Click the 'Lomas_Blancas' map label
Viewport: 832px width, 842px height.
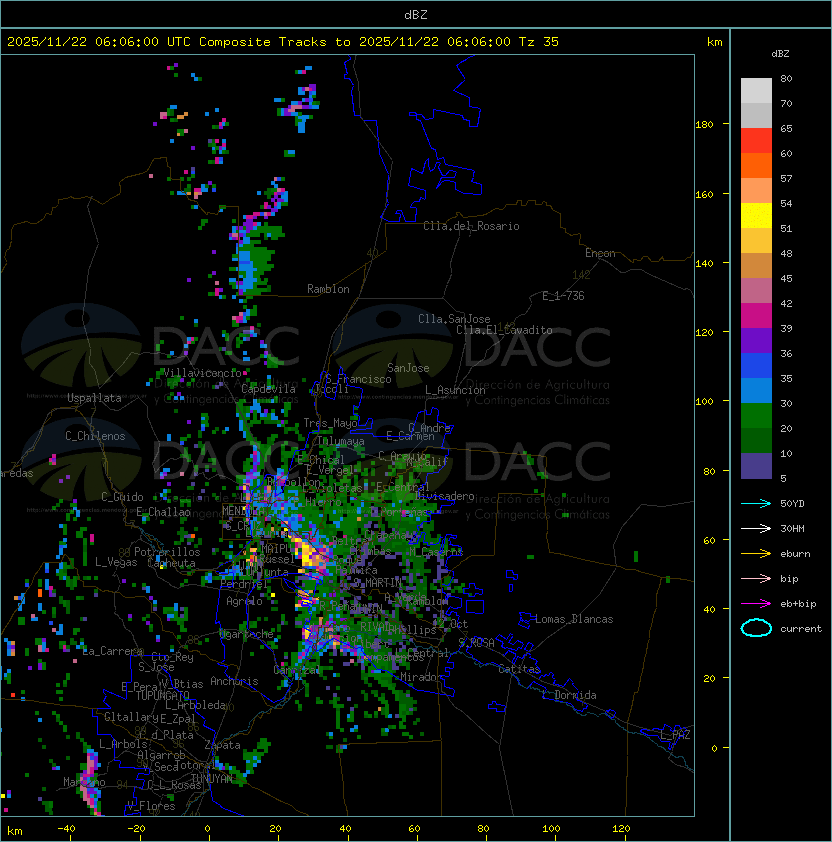click(x=574, y=619)
